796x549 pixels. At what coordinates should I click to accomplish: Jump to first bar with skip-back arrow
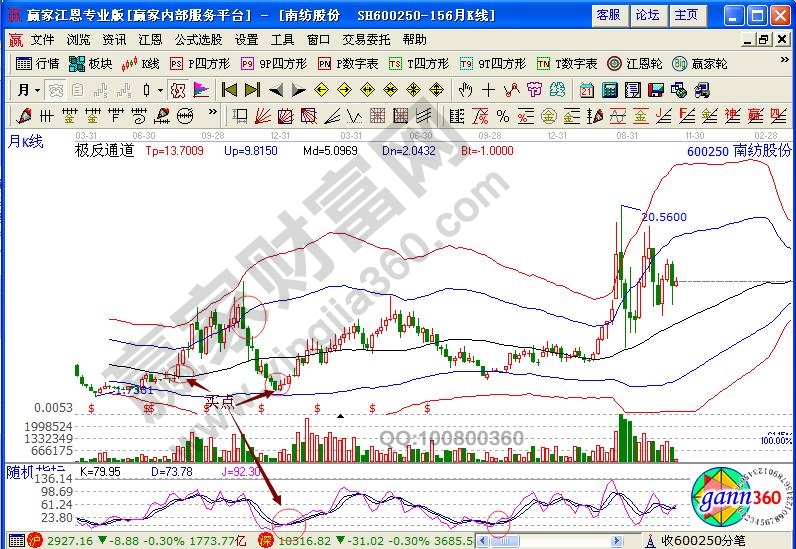click(229, 89)
